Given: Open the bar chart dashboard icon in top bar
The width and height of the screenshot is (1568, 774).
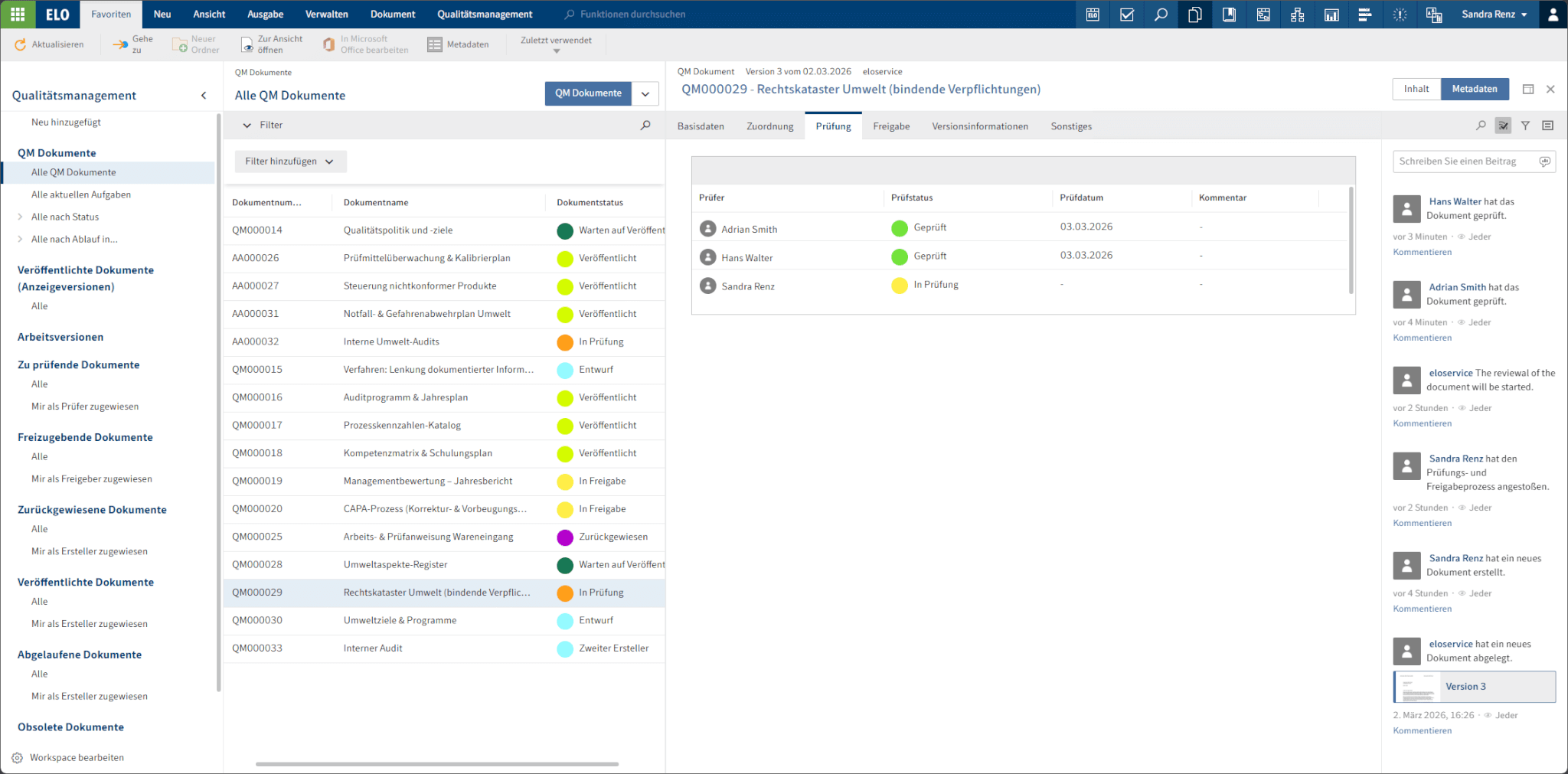Looking at the screenshot, I should pyautogui.click(x=1331, y=15).
